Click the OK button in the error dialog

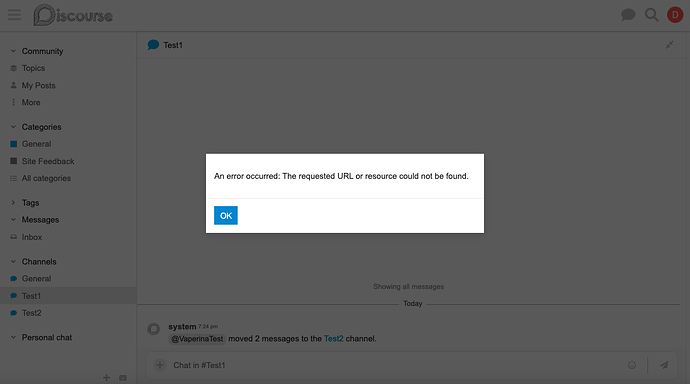(x=226, y=216)
